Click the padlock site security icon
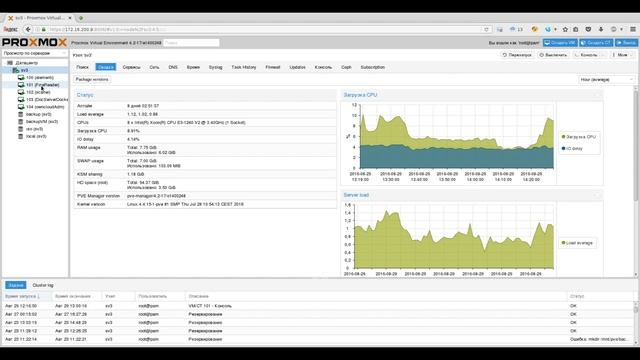 [x=44, y=29]
